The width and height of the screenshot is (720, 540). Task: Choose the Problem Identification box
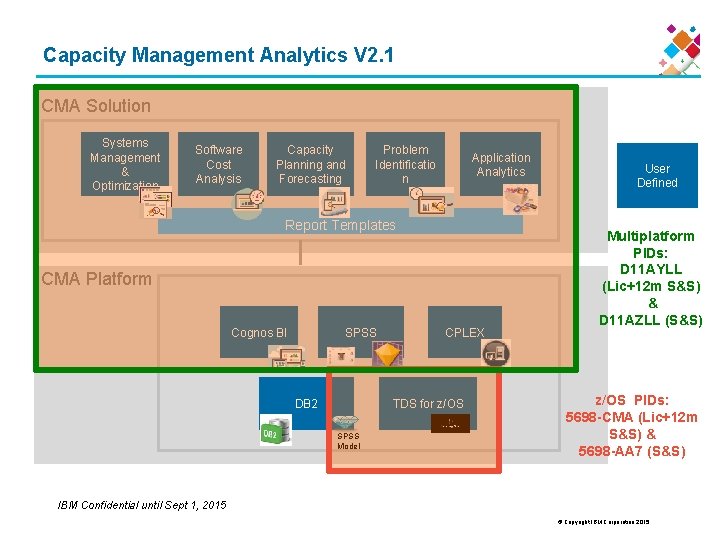pos(405,164)
